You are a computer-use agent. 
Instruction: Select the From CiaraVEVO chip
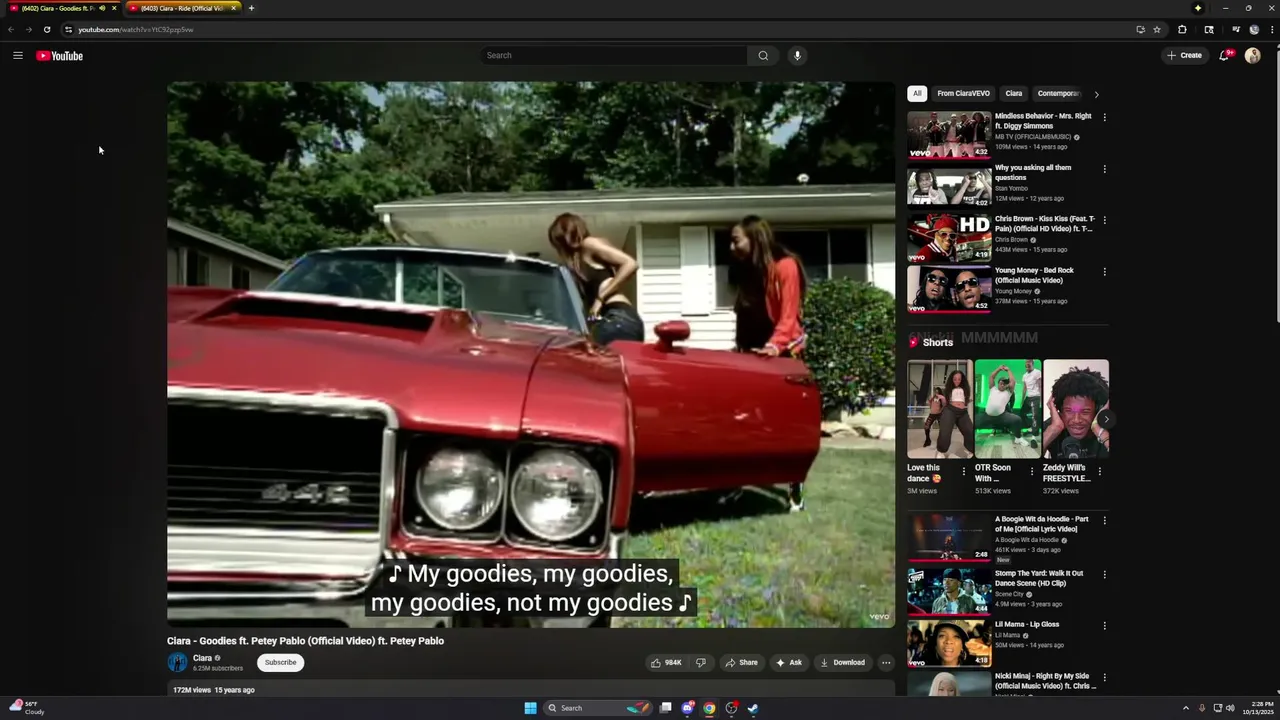pyautogui.click(x=963, y=94)
